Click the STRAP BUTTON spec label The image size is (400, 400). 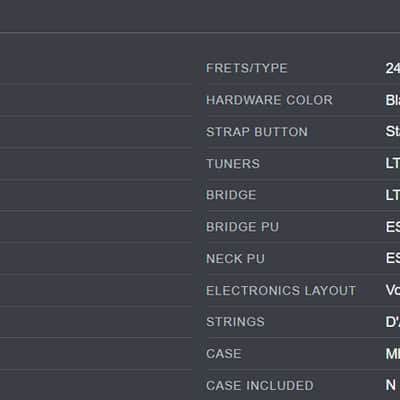[x=257, y=132]
